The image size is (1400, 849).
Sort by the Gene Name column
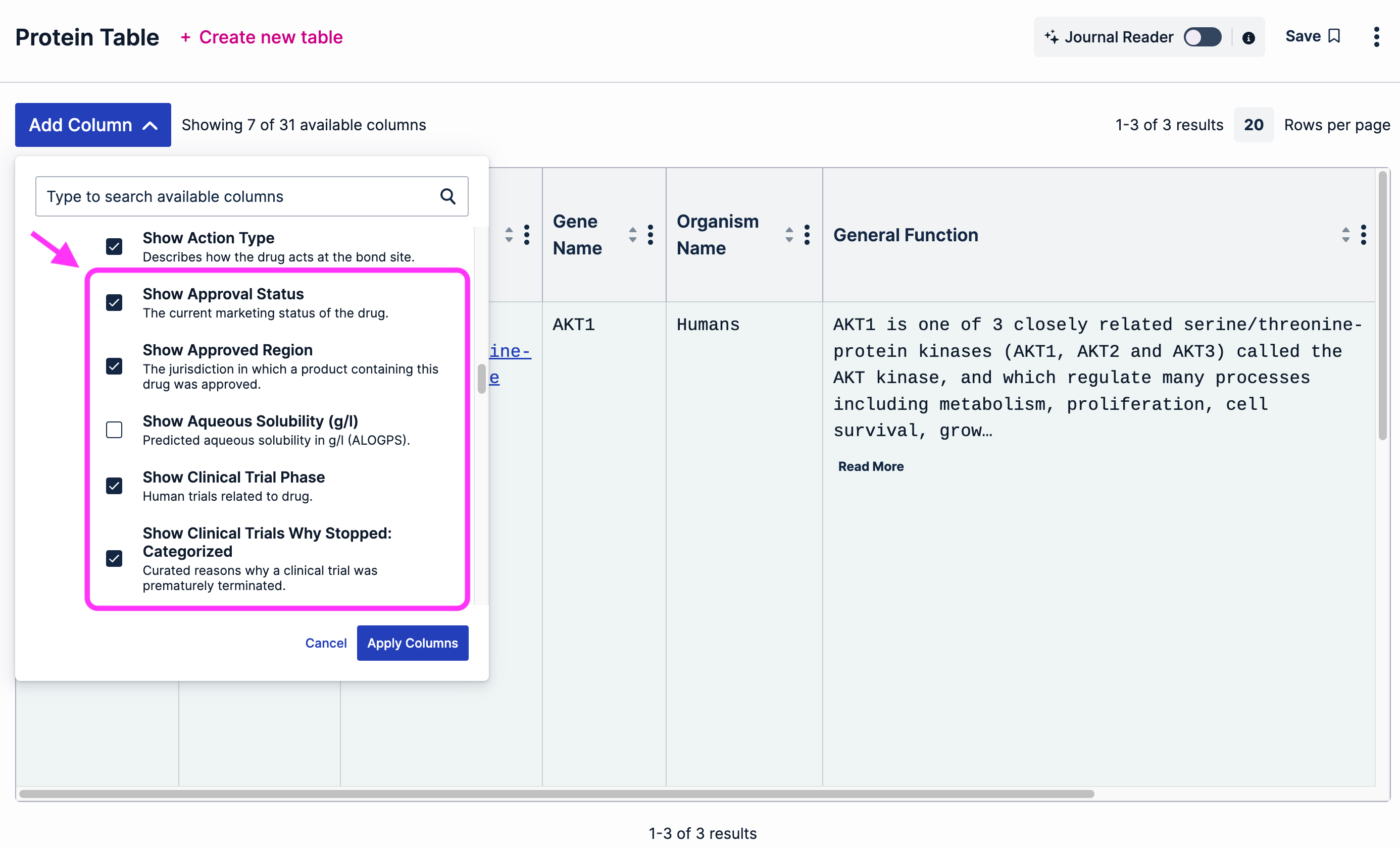click(x=632, y=235)
